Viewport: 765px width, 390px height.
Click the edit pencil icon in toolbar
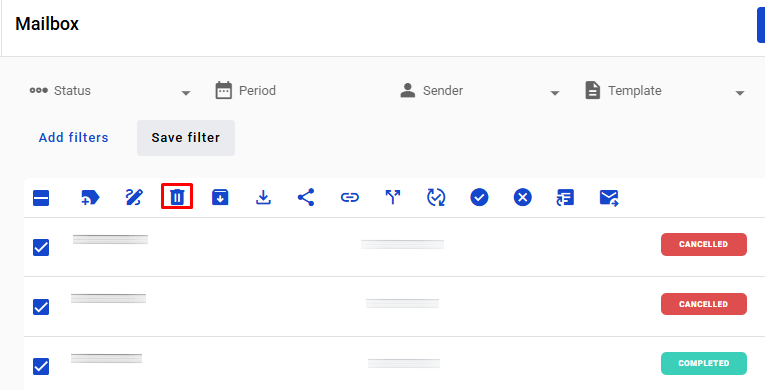point(134,198)
